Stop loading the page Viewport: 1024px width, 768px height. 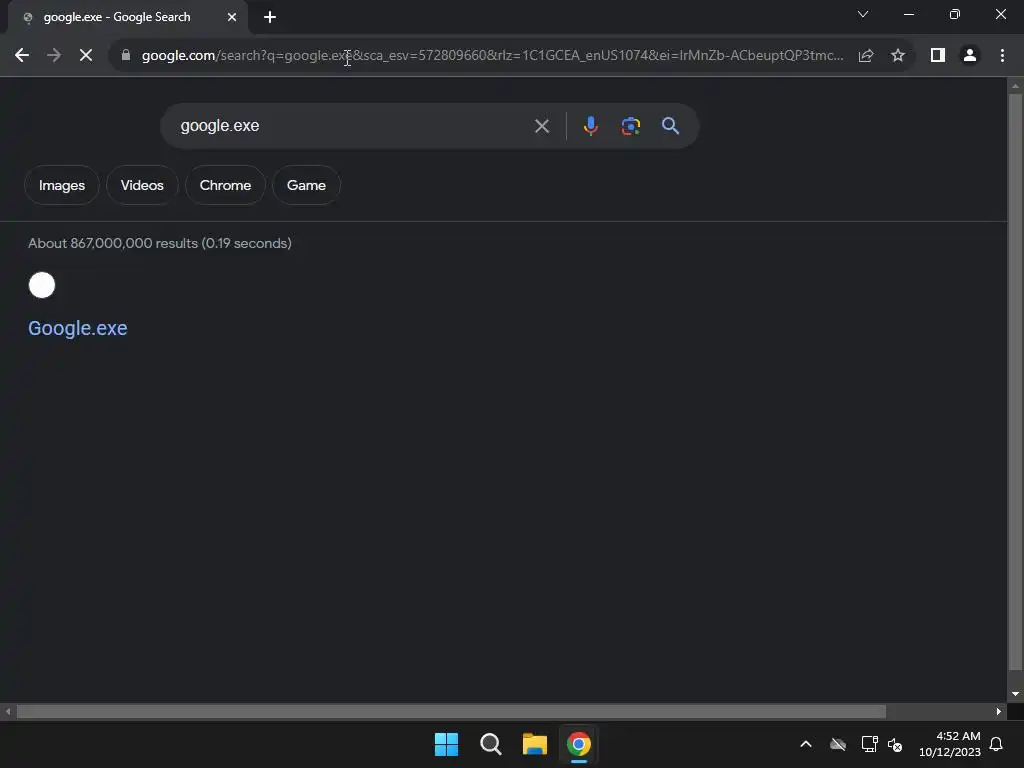coord(86,56)
